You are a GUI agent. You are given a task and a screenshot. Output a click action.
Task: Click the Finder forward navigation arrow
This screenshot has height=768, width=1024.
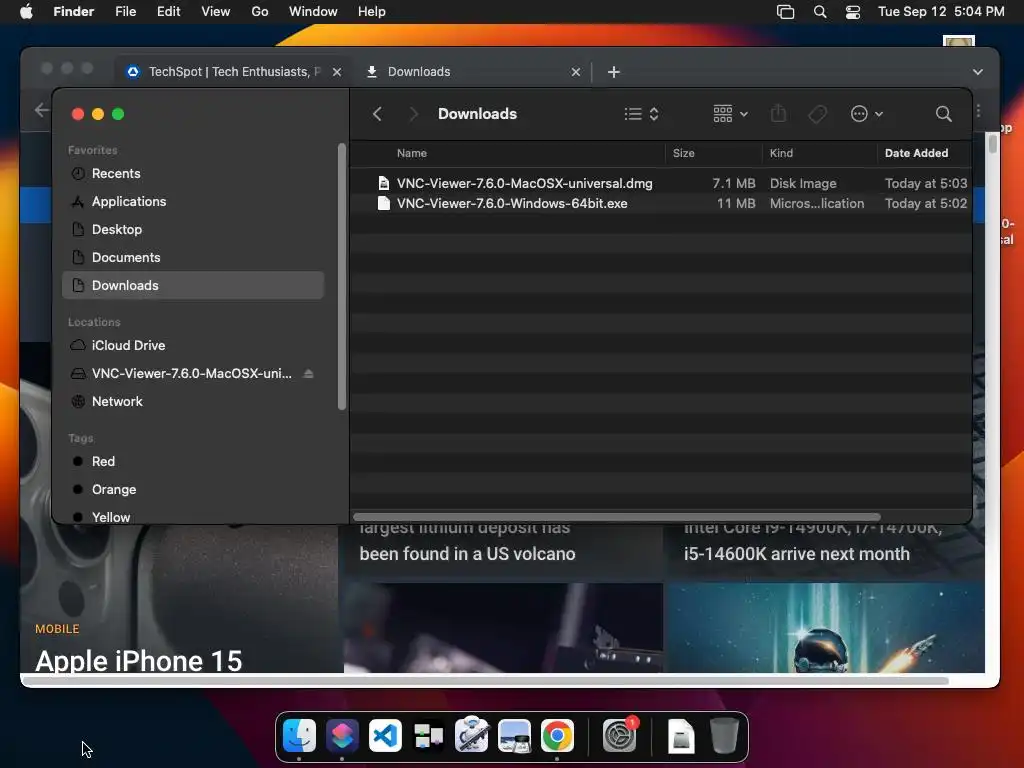[x=413, y=114]
